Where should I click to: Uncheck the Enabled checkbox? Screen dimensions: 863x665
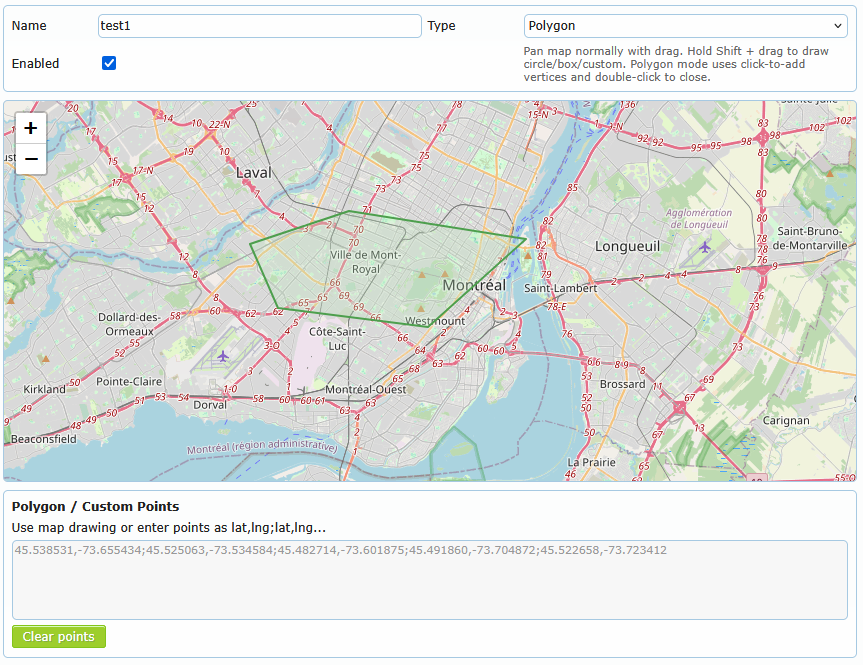[x=109, y=63]
